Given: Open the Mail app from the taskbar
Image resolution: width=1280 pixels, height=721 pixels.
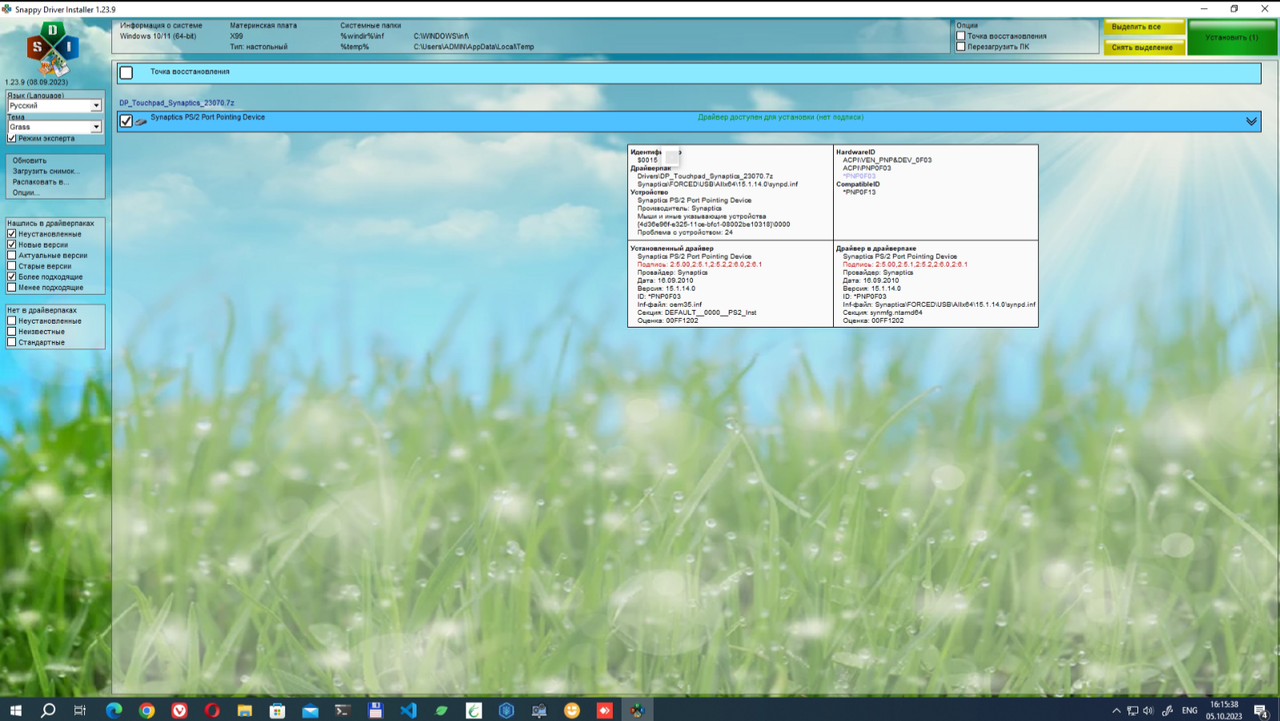Looking at the screenshot, I should coord(310,710).
